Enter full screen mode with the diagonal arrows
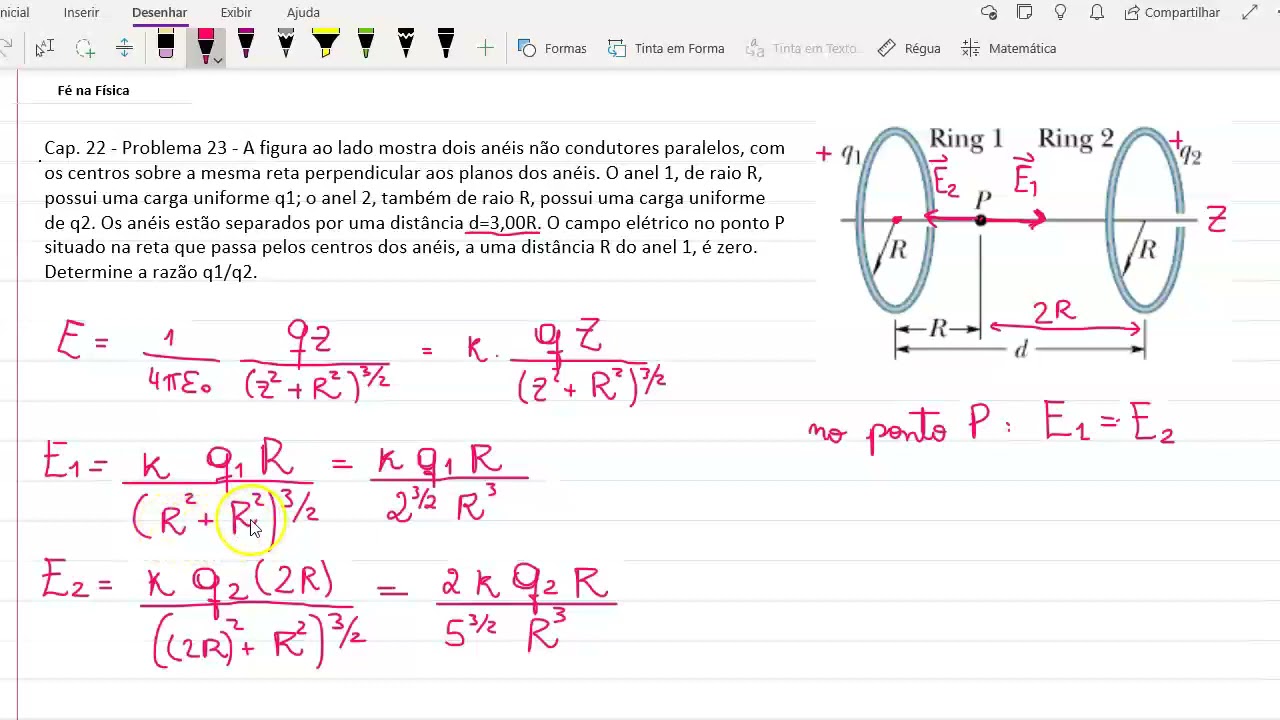This screenshot has width=1280, height=720. point(1250,13)
